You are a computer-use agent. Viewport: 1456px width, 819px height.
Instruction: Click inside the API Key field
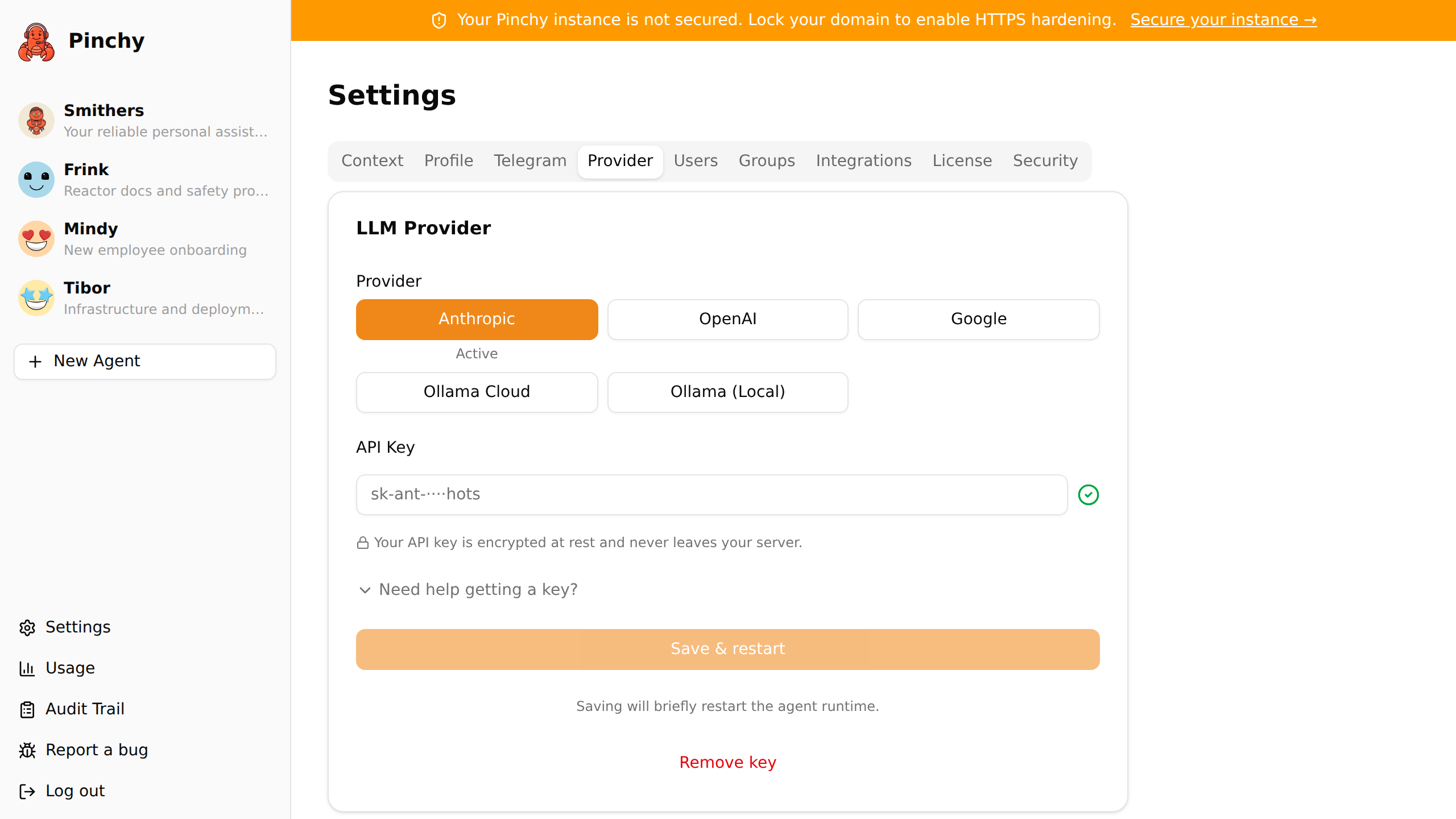(x=711, y=494)
